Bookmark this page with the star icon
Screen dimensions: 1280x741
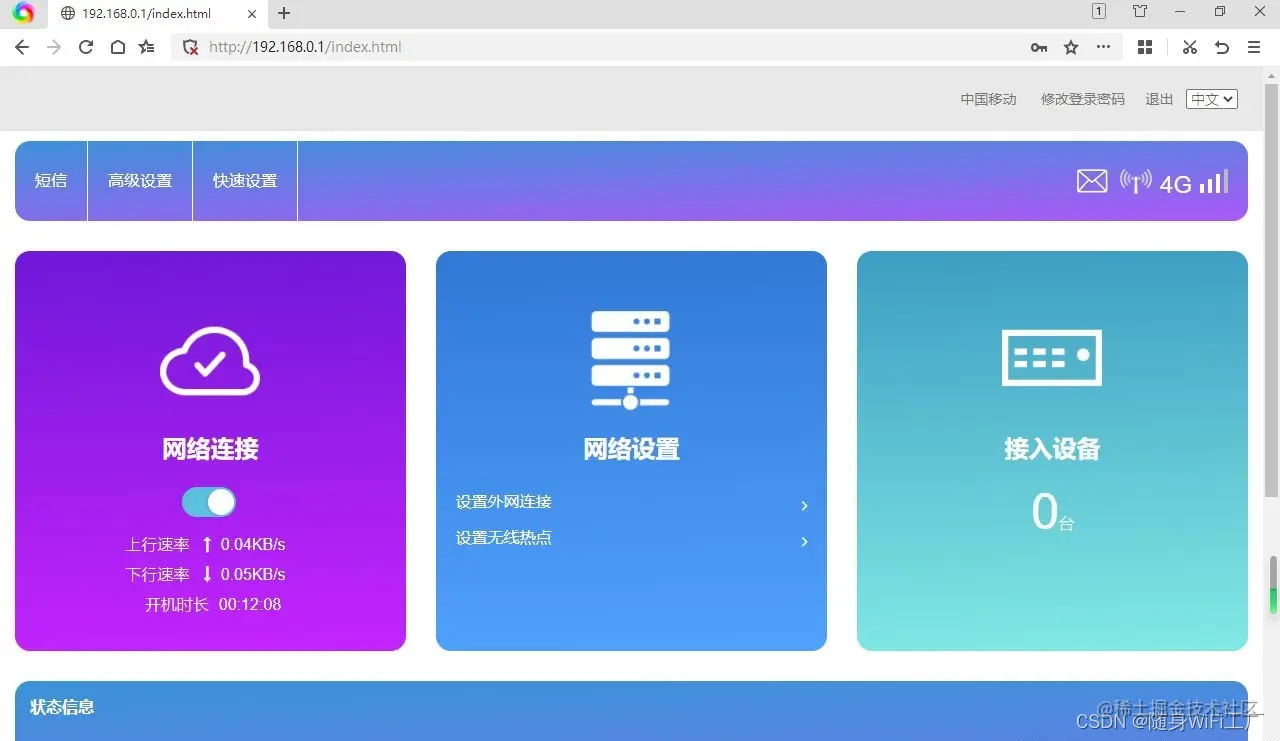pyautogui.click(x=1071, y=47)
